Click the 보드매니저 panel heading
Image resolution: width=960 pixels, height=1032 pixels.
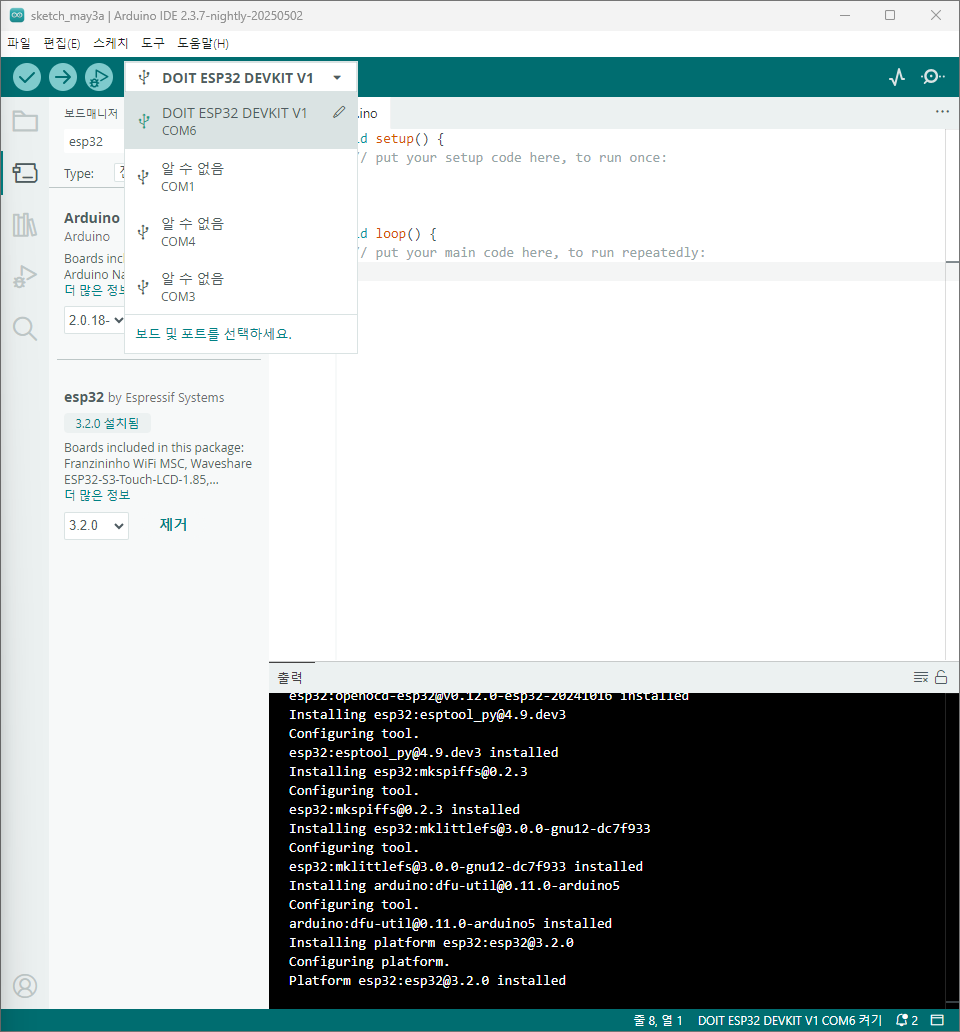[91, 113]
